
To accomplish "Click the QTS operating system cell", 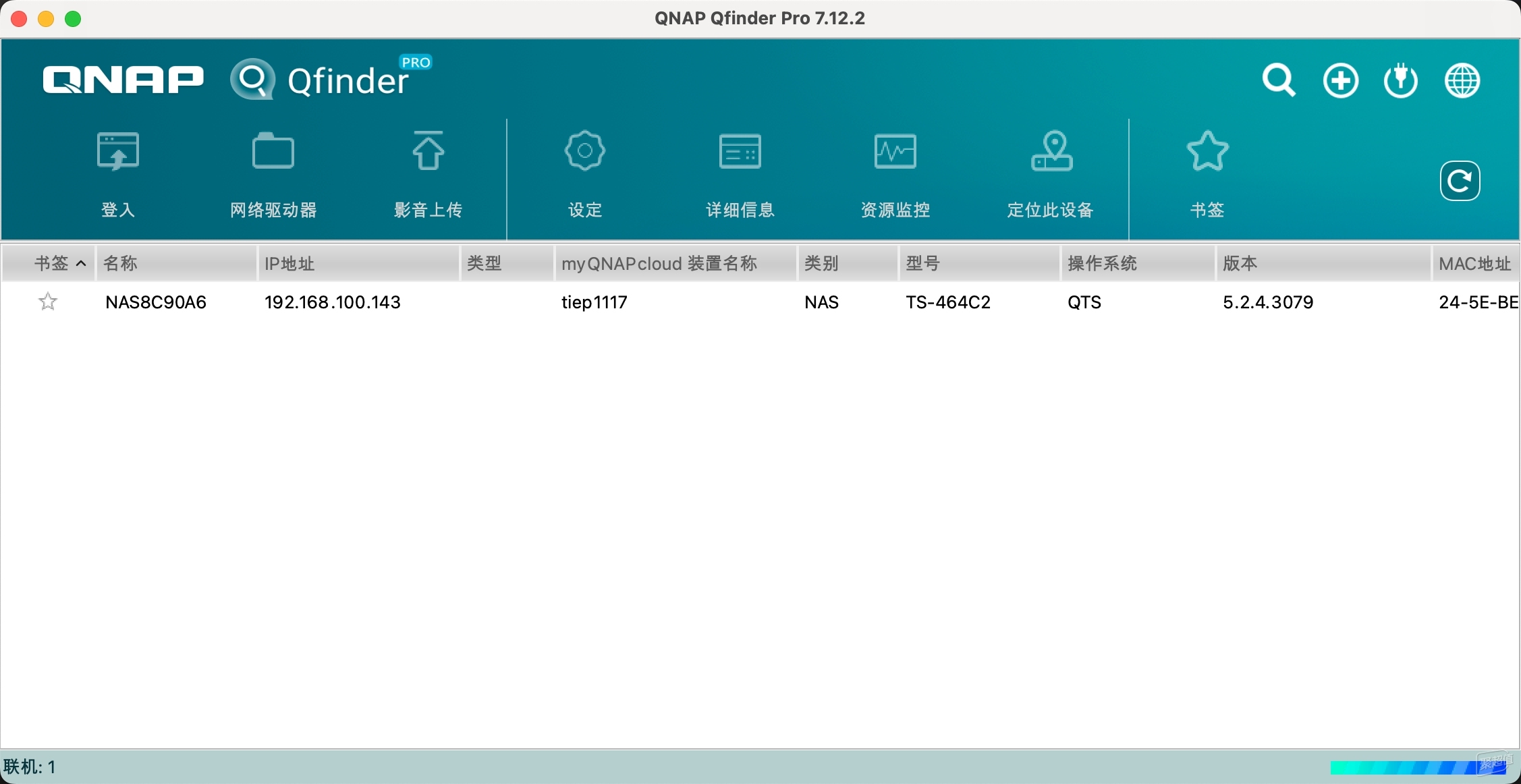I will coord(1084,302).
